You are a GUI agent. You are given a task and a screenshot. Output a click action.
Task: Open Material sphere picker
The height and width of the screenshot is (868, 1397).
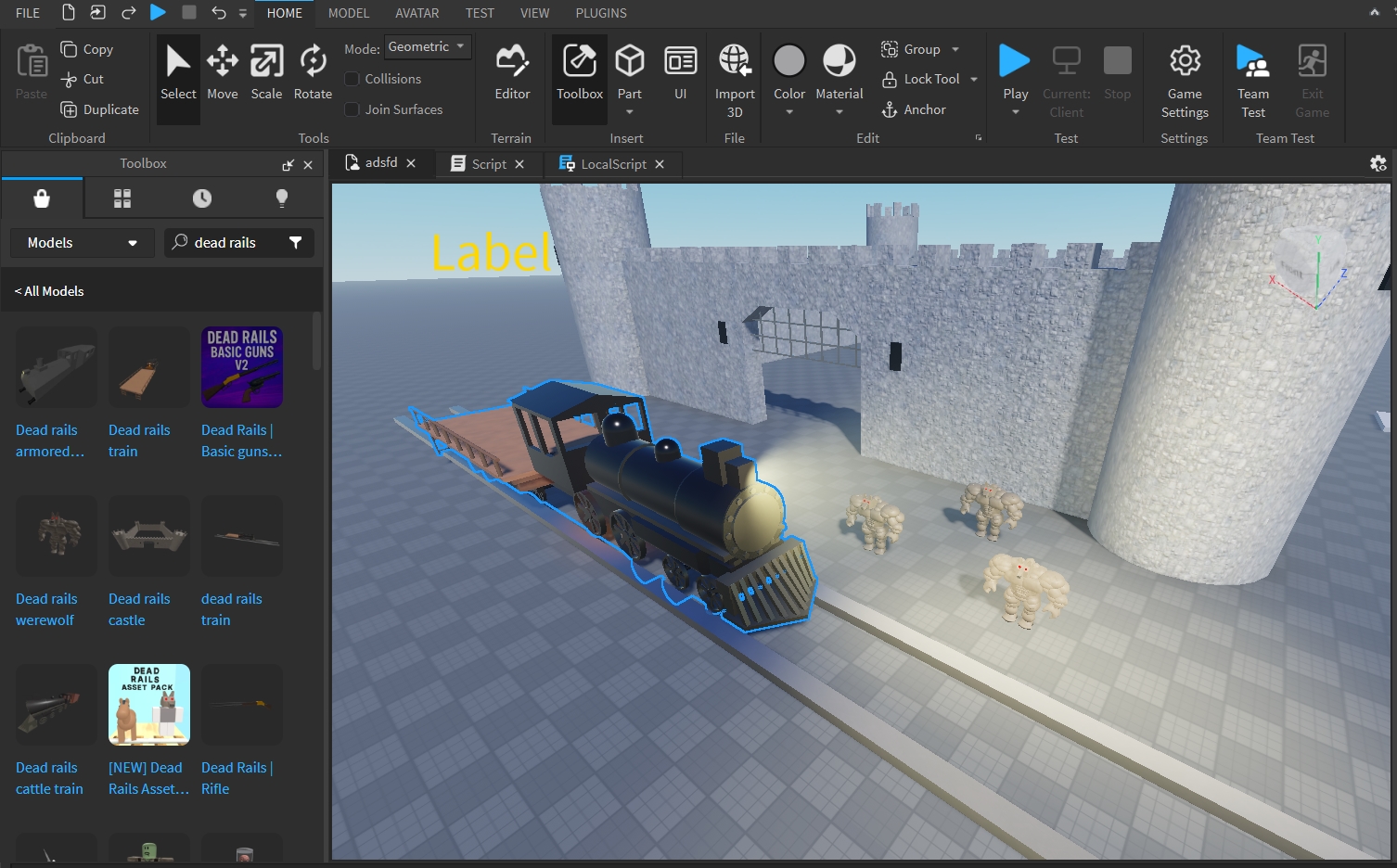(839, 61)
